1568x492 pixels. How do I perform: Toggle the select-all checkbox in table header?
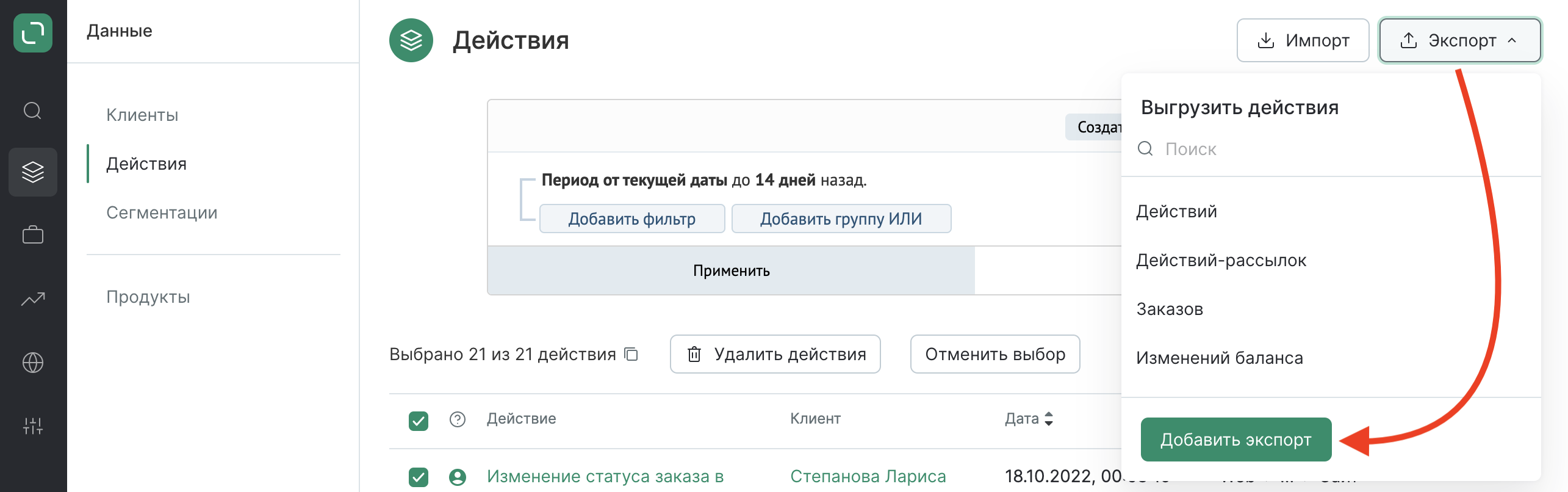(x=419, y=421)
